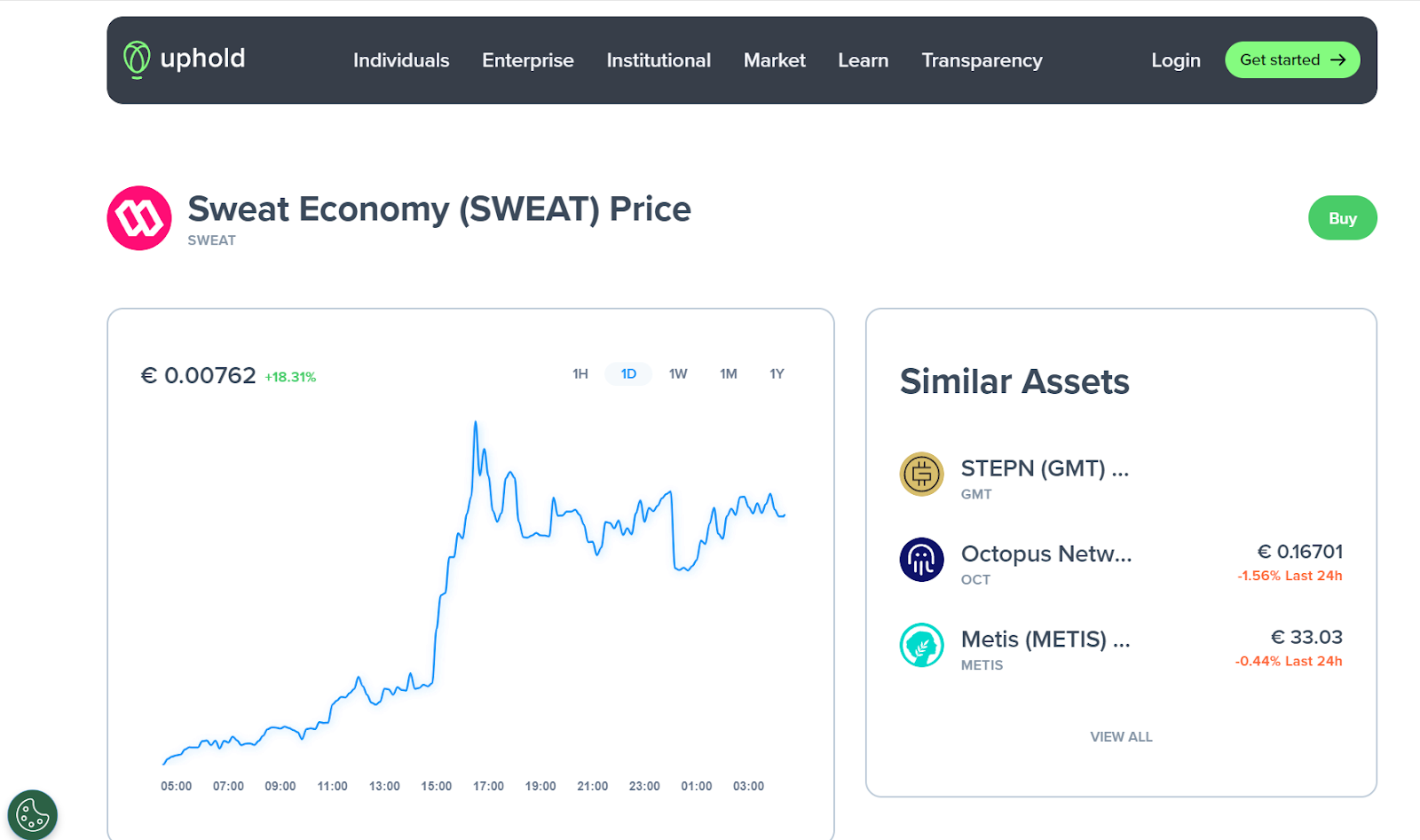
Task: Click the Metis token icon
Action: coord(921,645)
